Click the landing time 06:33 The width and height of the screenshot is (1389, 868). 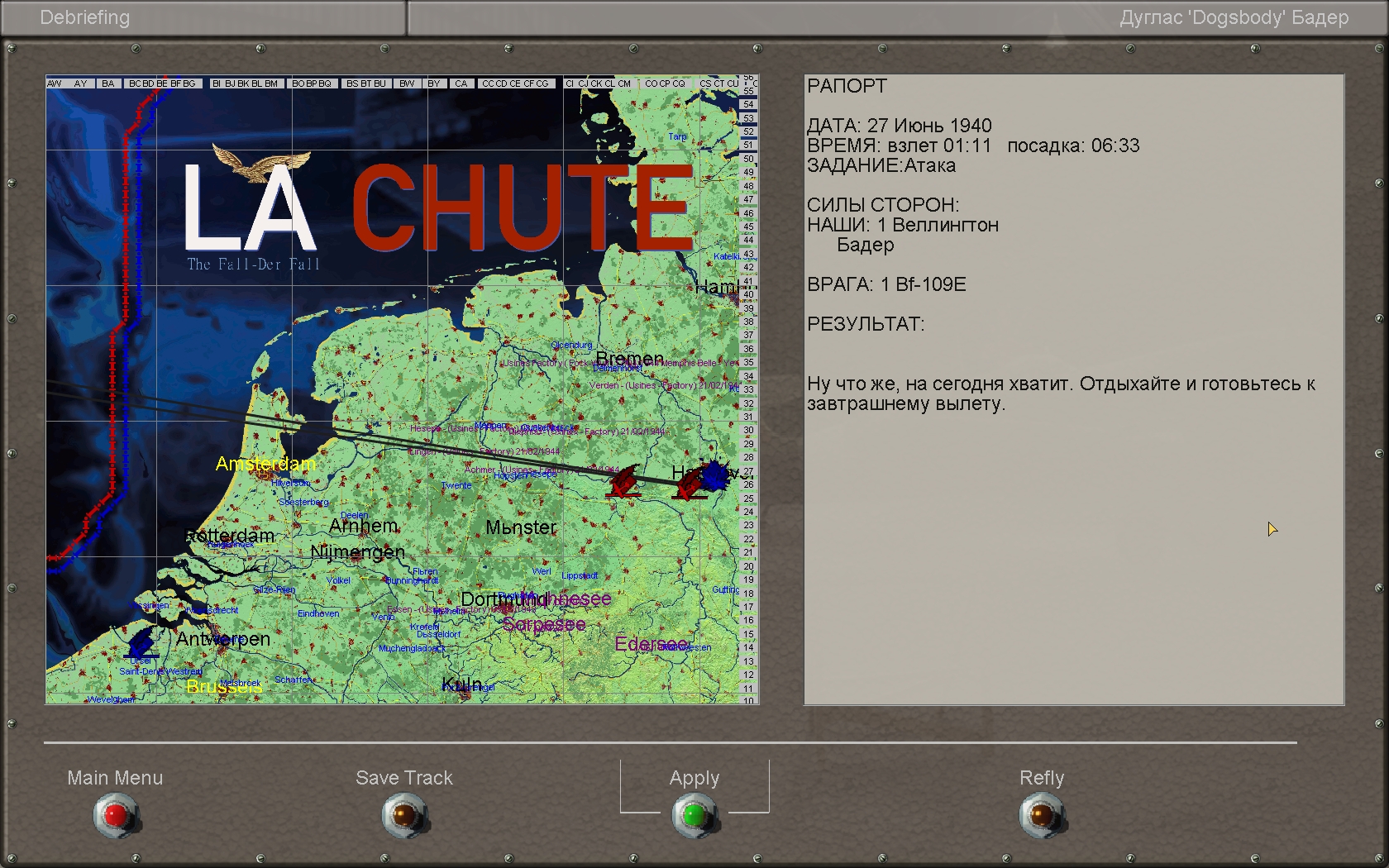pyautogui.click(x=1115, y=145)
